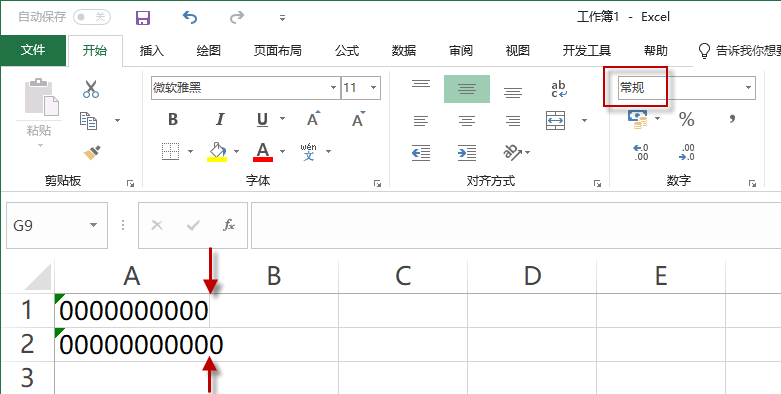This screenshot has height=394, width=781.
Task: Open the 绘图 Draw tab
Action: [x=208, y=50]
